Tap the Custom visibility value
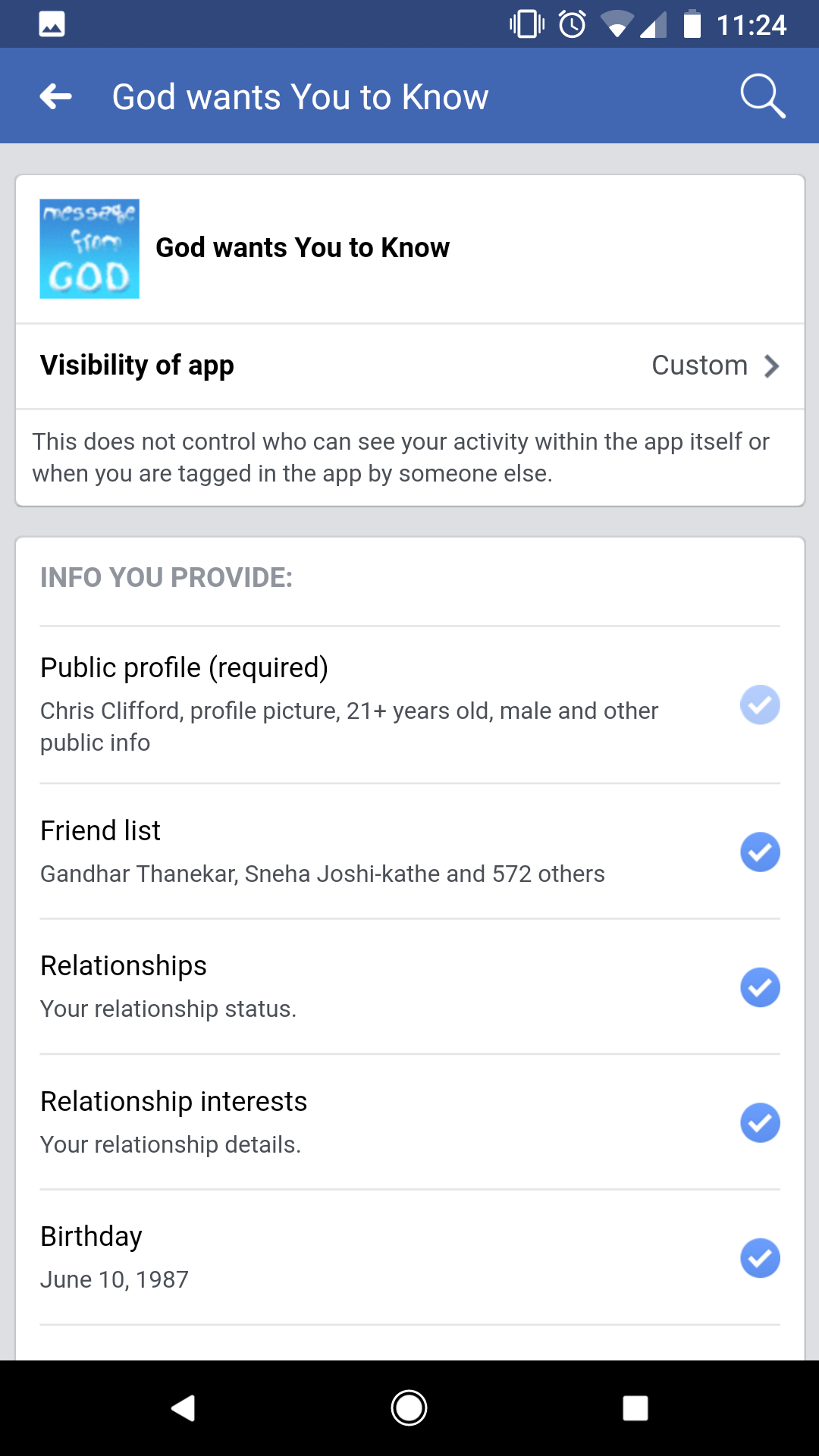 tap(699, 366)
